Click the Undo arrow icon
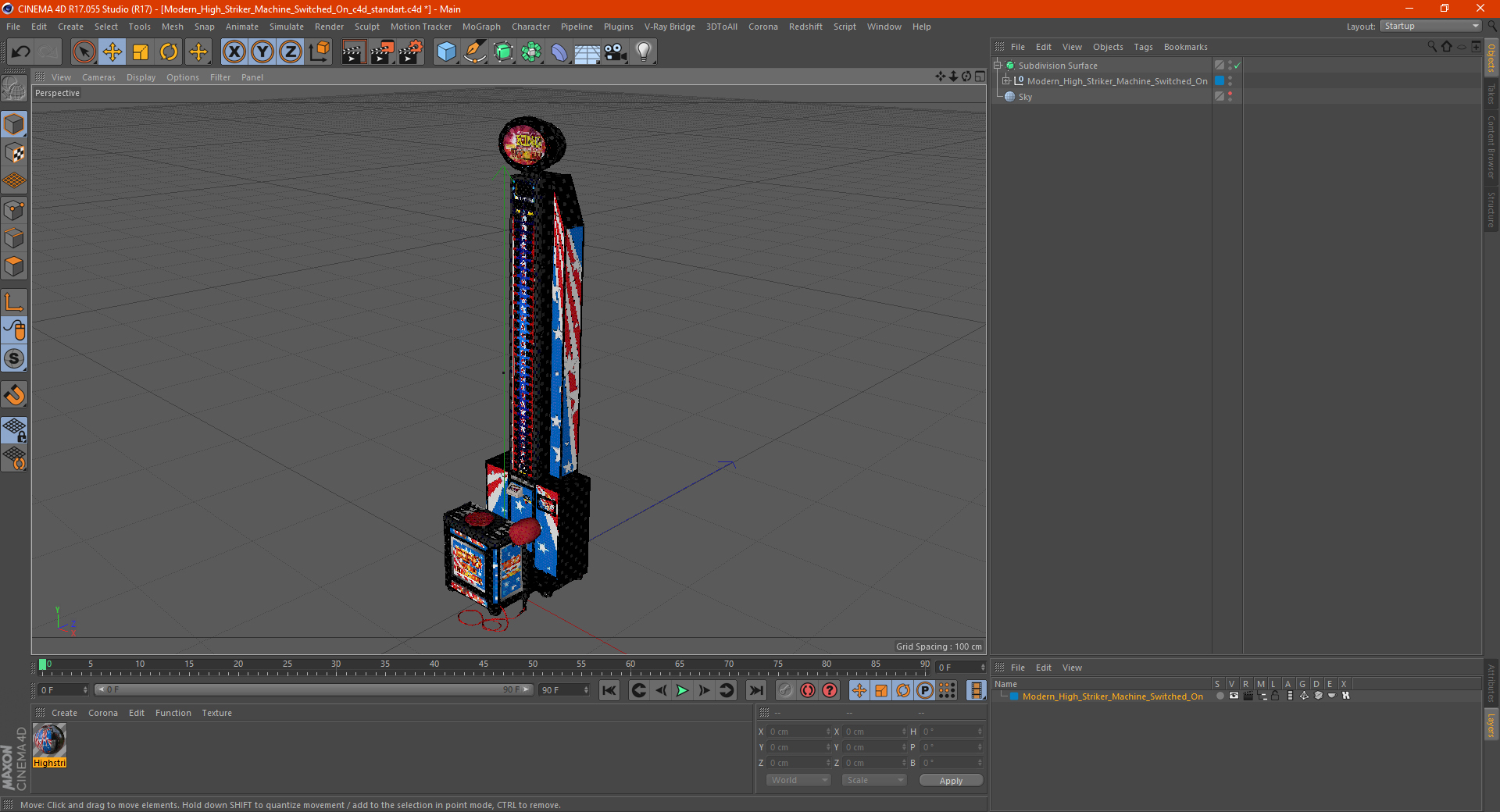Image resolution: width=1500 pixels, height=812 pixels. click(x=21, y=52)
